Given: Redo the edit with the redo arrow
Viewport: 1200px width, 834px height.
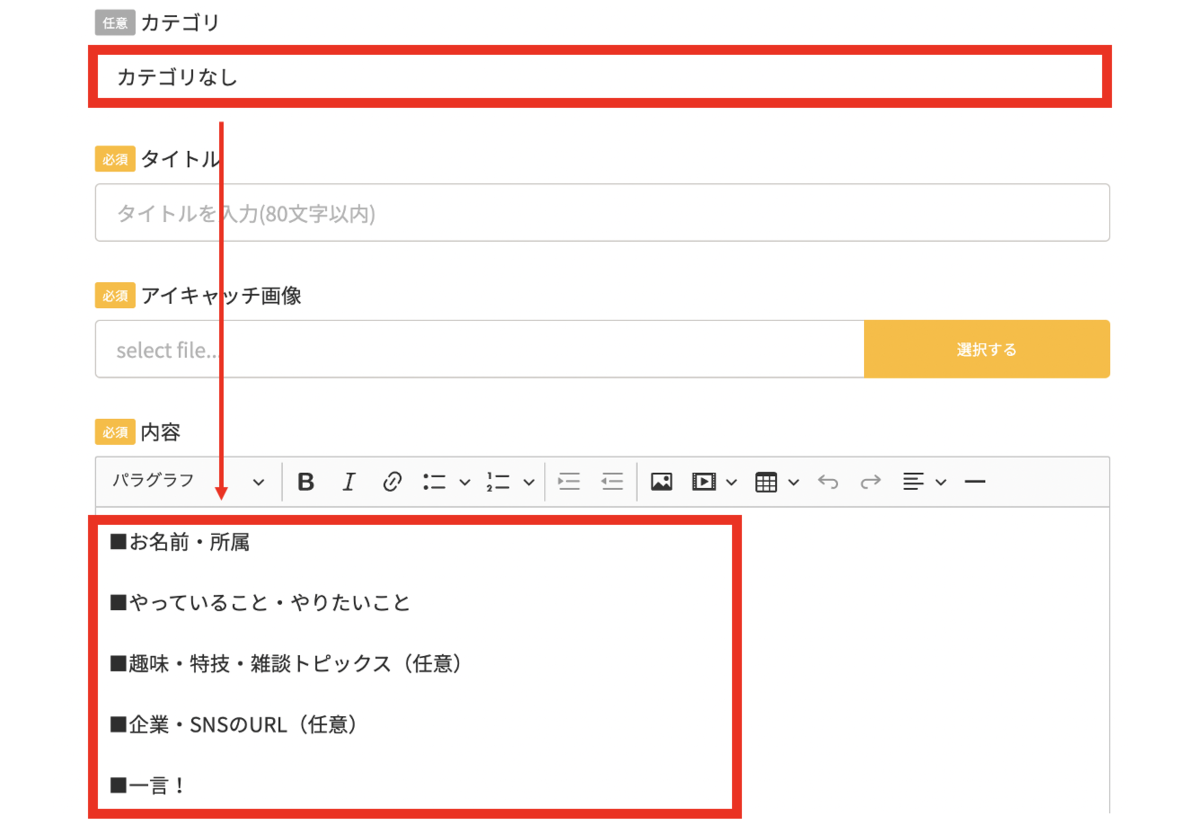Looking at the screenshot, I should 871,482.
